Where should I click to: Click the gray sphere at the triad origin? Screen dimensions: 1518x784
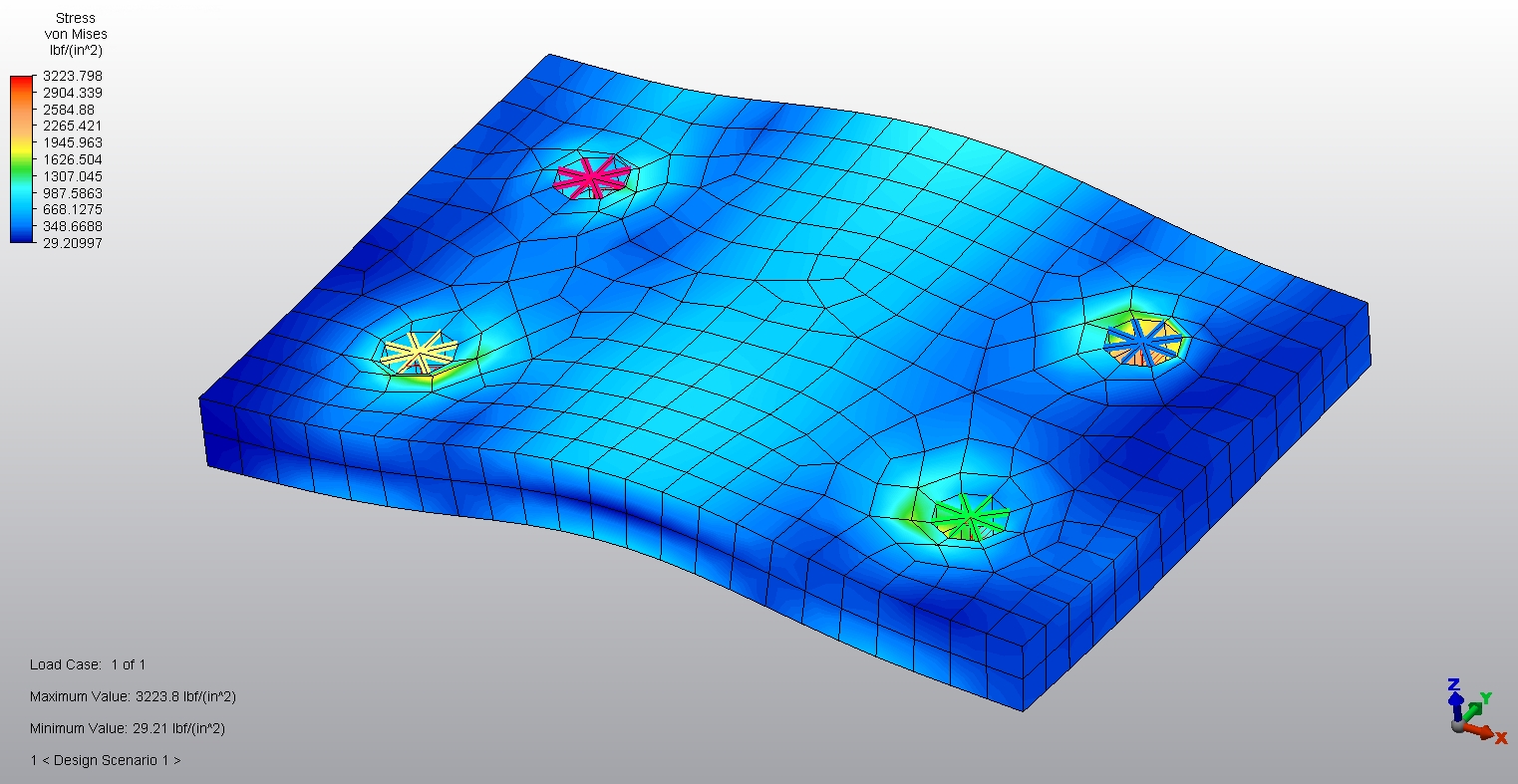[x=1458, y=726]
